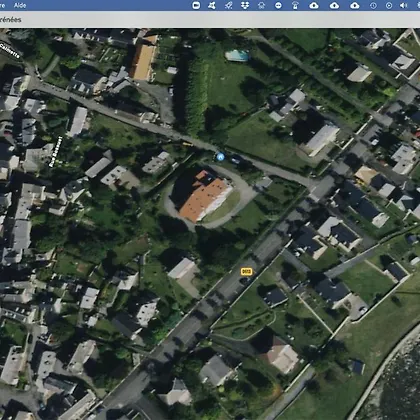Open the Aide menu
This screenshot has width=420, height=420.
pyautogui.click(x=20, y=5)
